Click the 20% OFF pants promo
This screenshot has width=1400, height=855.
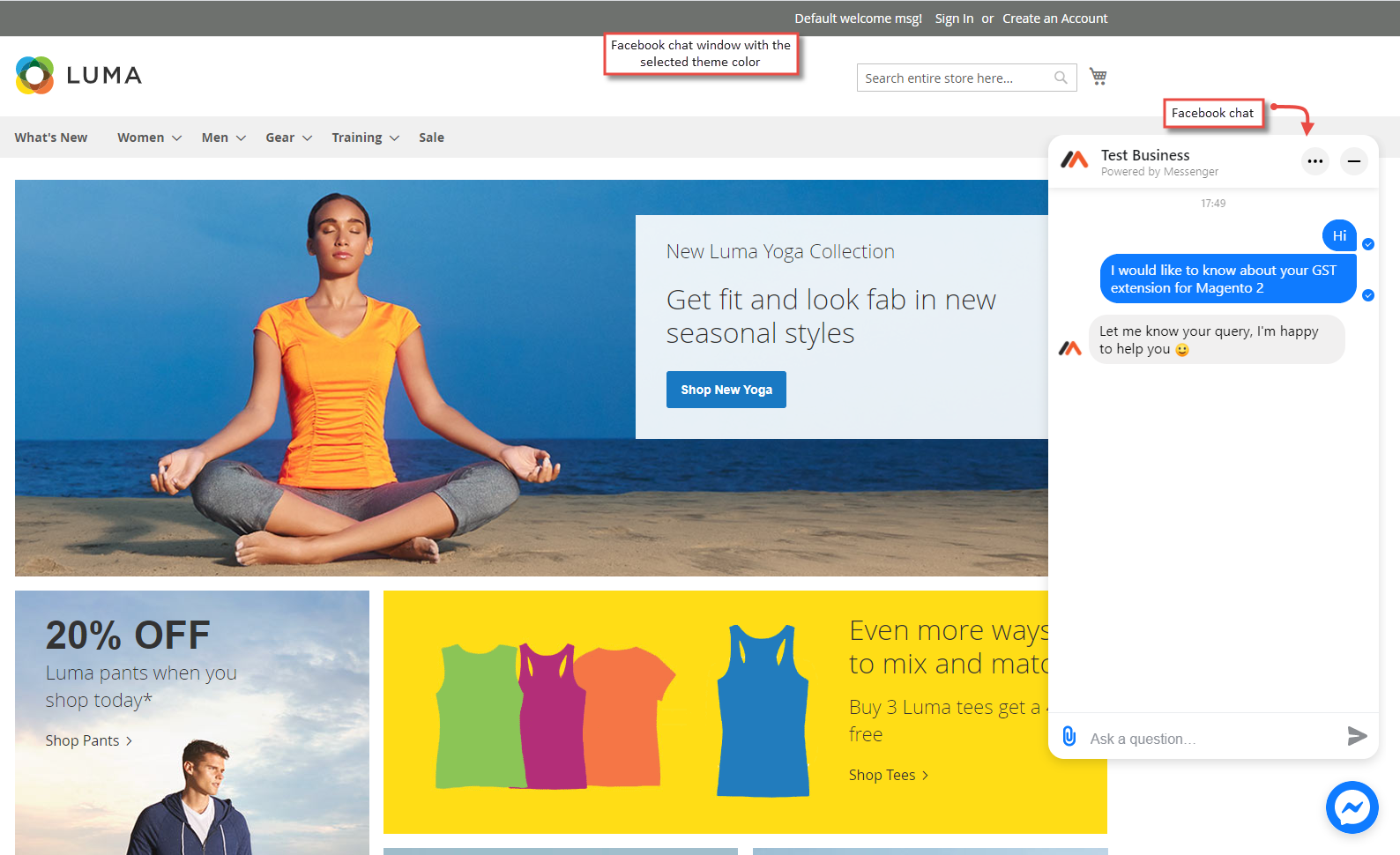click(192, 722)
